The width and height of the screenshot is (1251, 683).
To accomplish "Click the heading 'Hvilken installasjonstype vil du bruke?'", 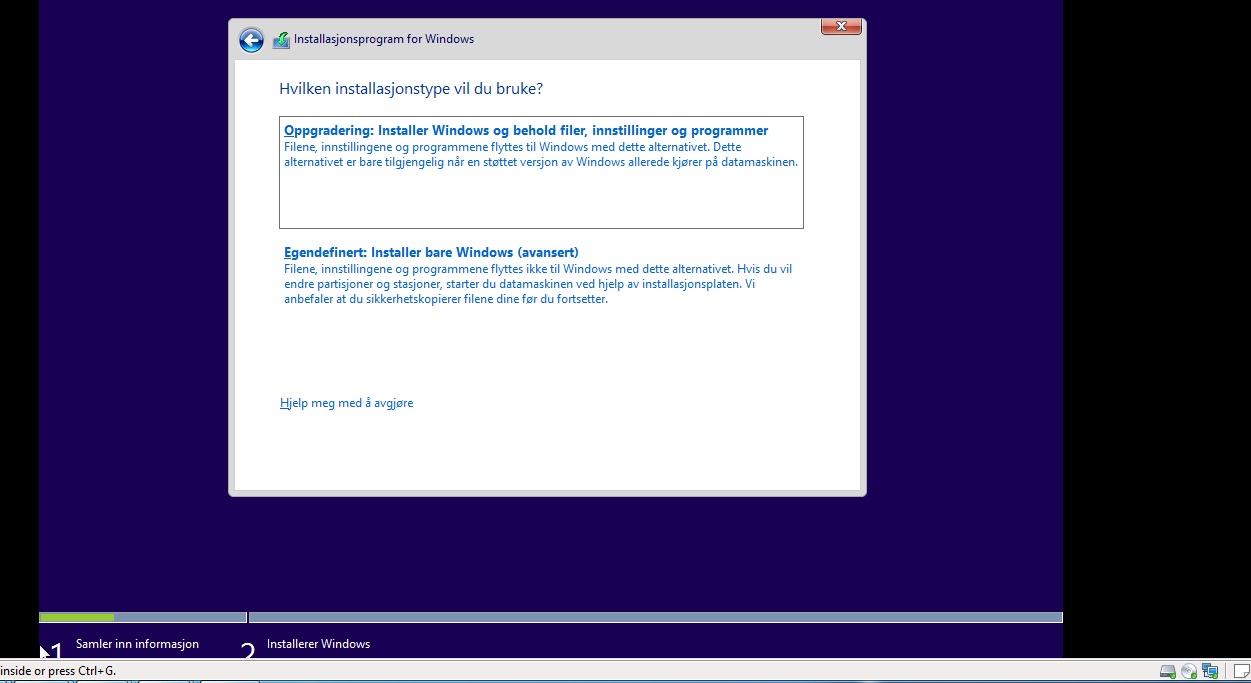I will [x=411, y=89].
